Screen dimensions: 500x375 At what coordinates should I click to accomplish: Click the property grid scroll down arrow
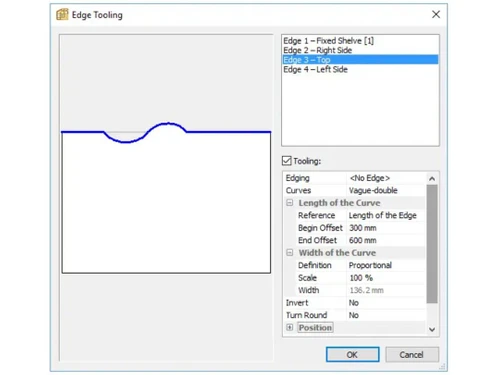click(432, 330)
